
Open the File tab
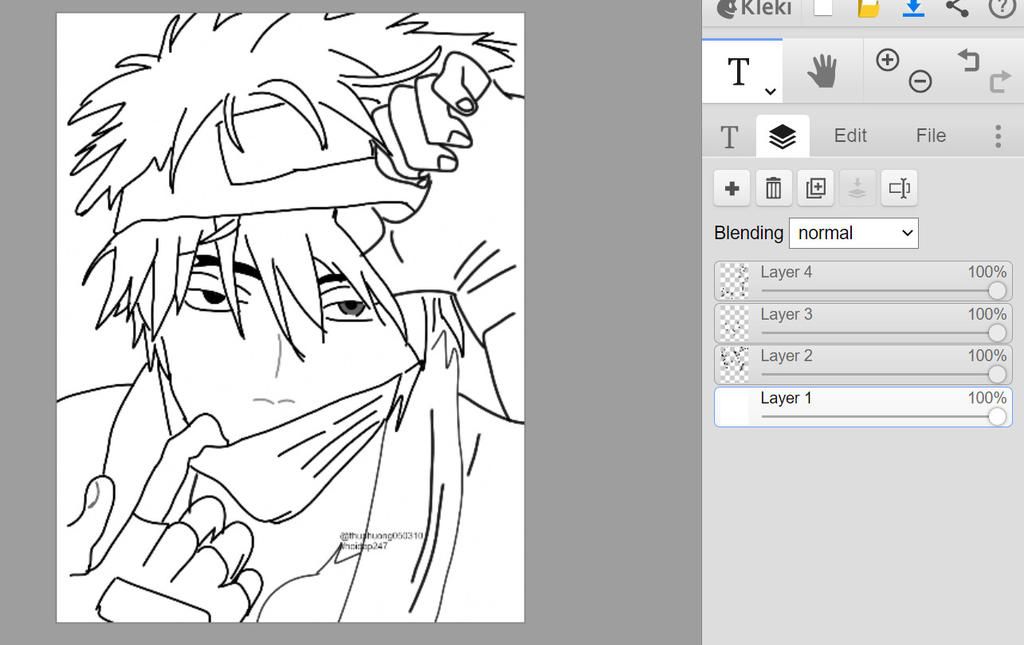(x=931, y=136)
